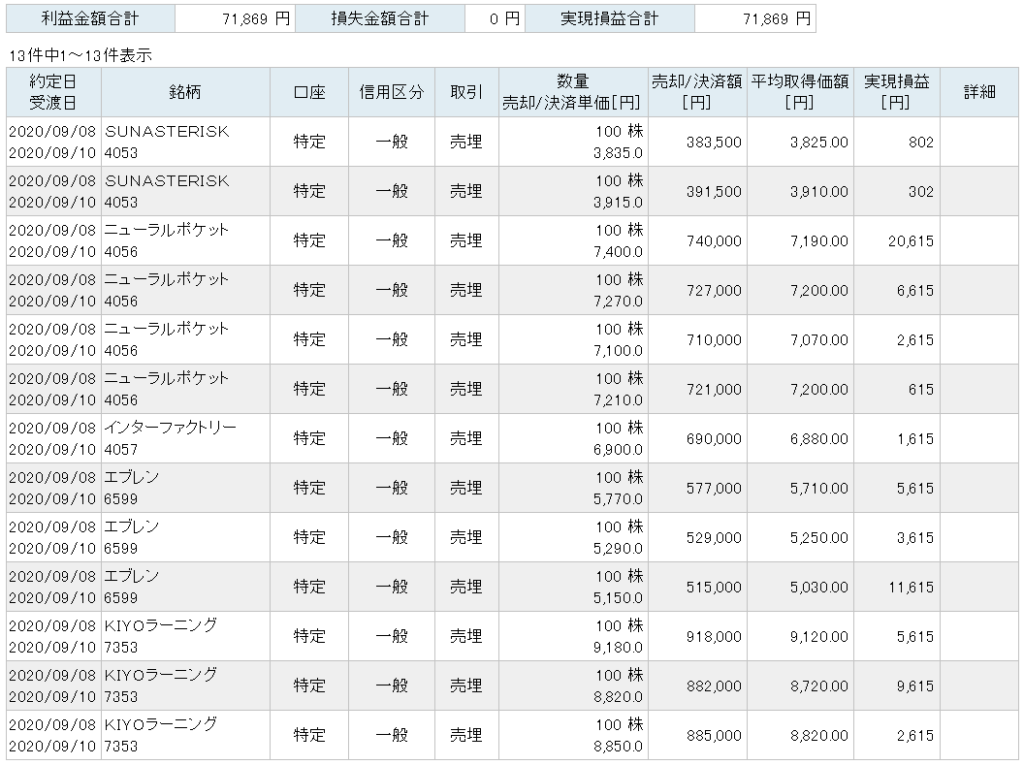Image resolution: width=1024 pixels, height=765 pixels.
Task: Click unit price 3,835.0 quantity cell
Action: pos(573,142)
